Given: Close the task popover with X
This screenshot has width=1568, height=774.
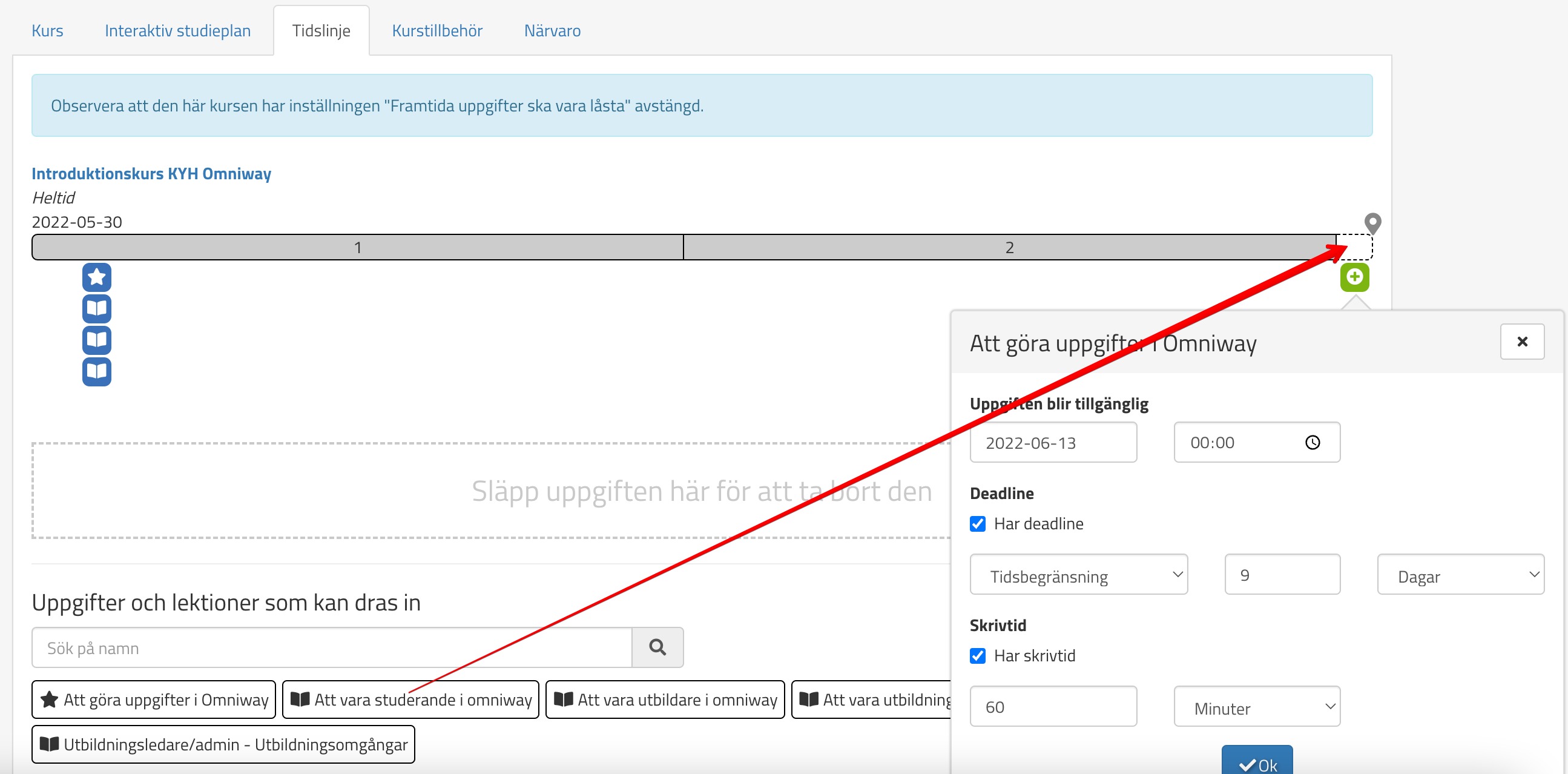Looking at the screenshot, I should (x=1522, y=342).
